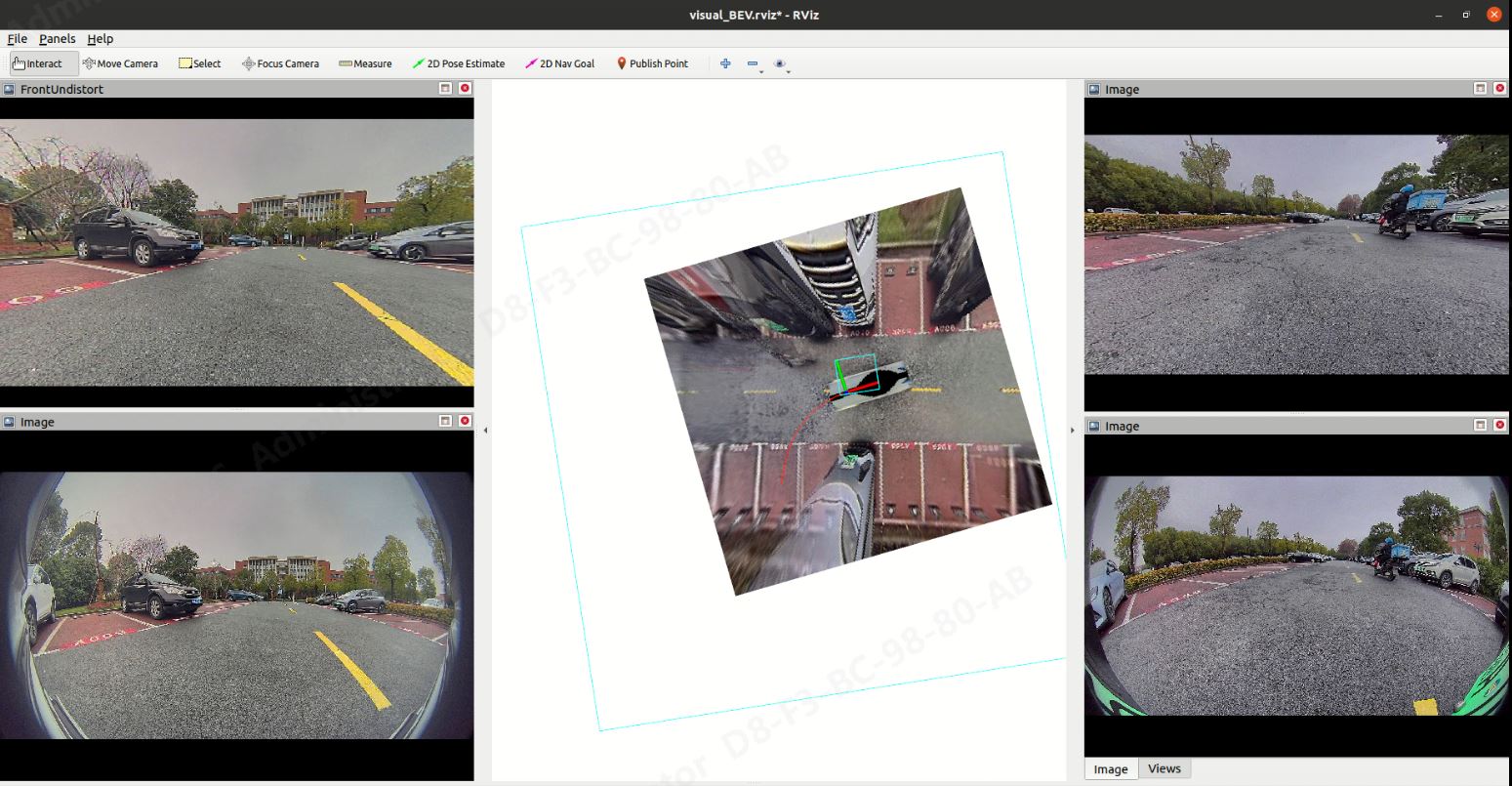The width and height of the screenshot is (1512, 786).
Task: Choose the Select tool
Action: click(199, 63)
